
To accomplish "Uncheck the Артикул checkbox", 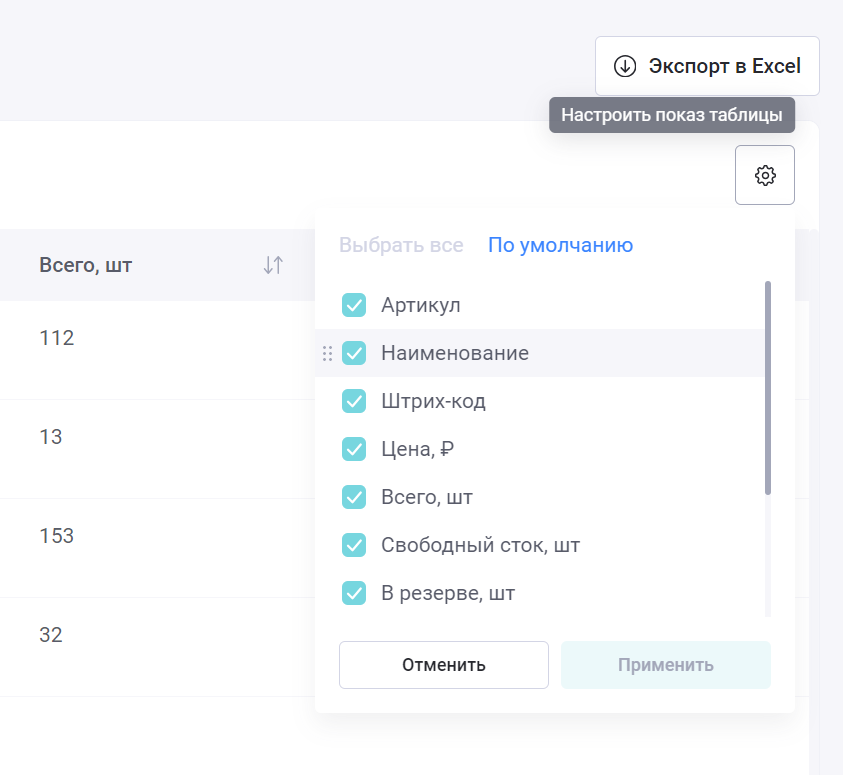I will pyautogui.click(x=354, y=305).
